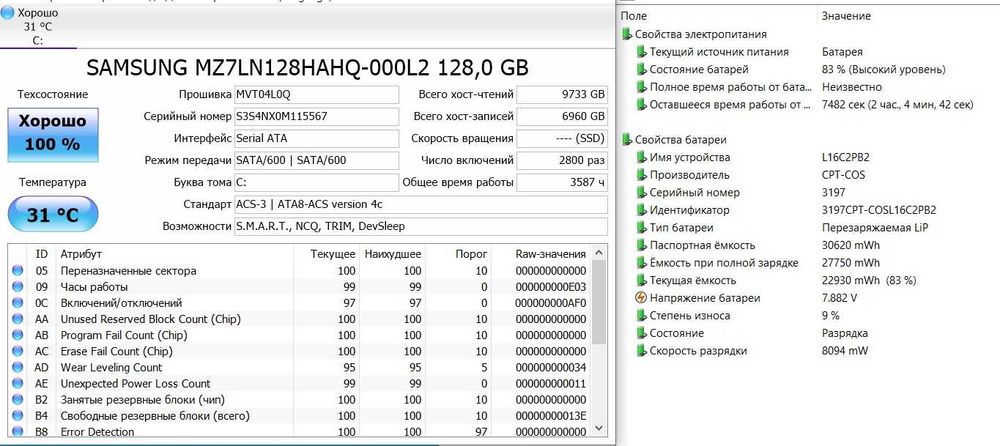Screen dimensions: 1000x446
Task: Click icon next to Серийный номер in battery panel
Action: tap(642, 192)
